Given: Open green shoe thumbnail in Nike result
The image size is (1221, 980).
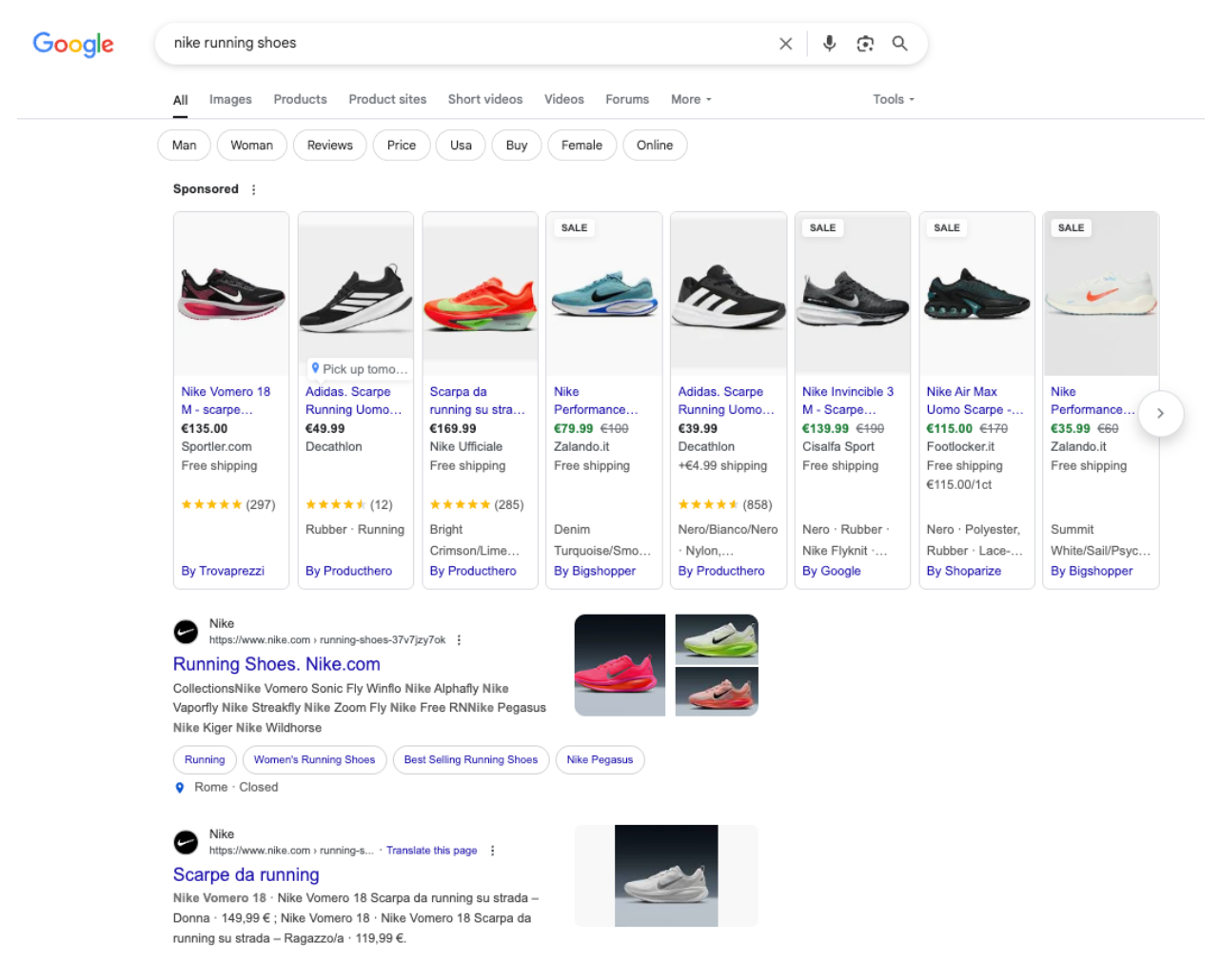Looking at the screenshot, I should (x=717, y=638).
